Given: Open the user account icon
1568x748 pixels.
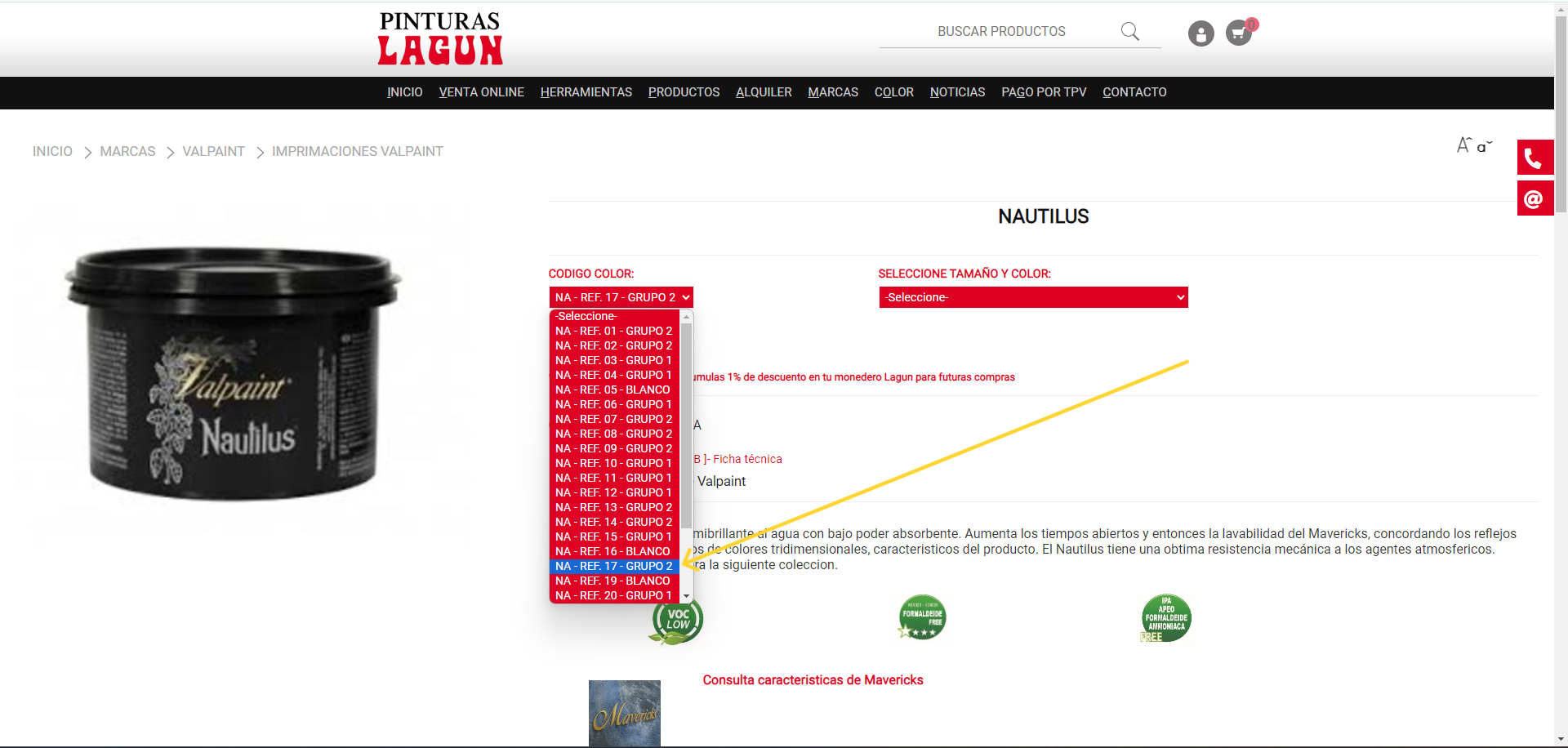Looking at the screenshot, I should [x=1200, y=33].
